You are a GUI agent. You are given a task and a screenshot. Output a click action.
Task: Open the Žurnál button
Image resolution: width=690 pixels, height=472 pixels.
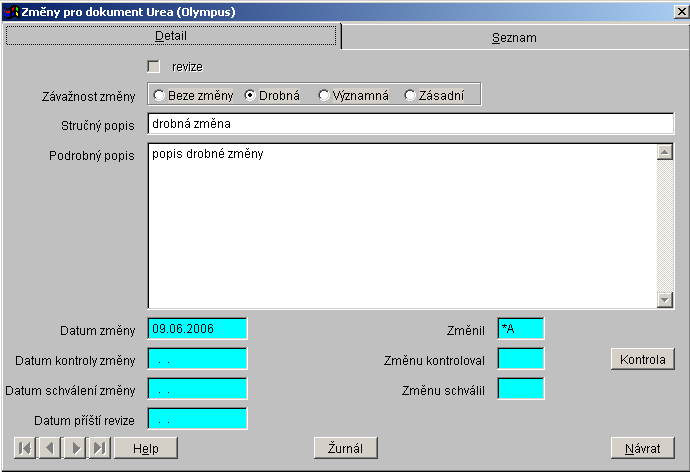(345, 448)
